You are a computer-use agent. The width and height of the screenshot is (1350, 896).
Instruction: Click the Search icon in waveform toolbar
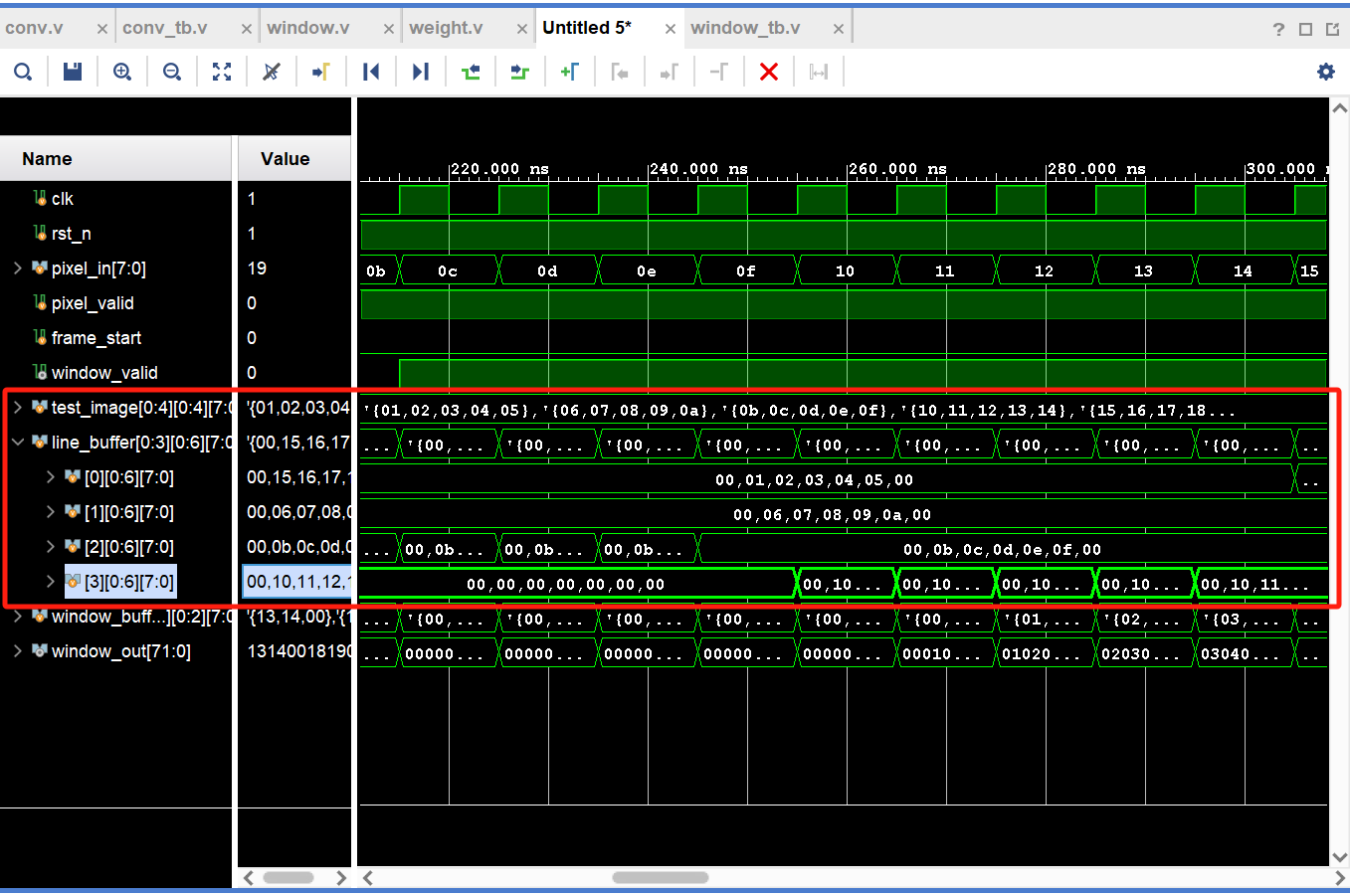[x=23, y=72]
